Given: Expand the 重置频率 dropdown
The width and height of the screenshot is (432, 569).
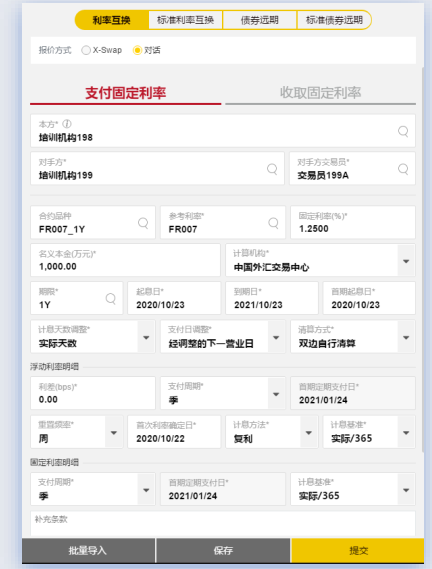Looking at the screenshot, I should tap(114, 433).
